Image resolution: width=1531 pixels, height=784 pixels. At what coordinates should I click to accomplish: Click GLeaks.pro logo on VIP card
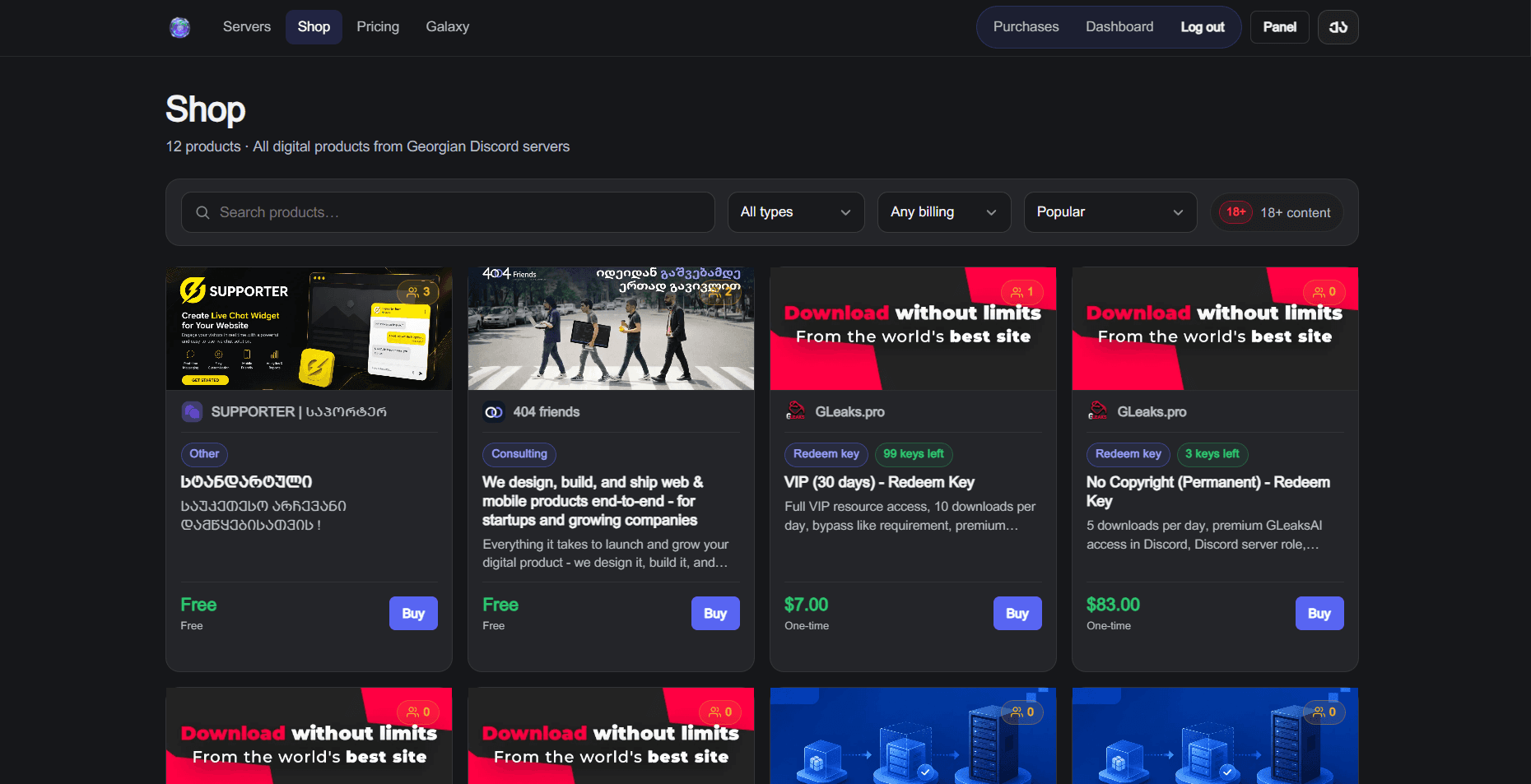[796, 411]
